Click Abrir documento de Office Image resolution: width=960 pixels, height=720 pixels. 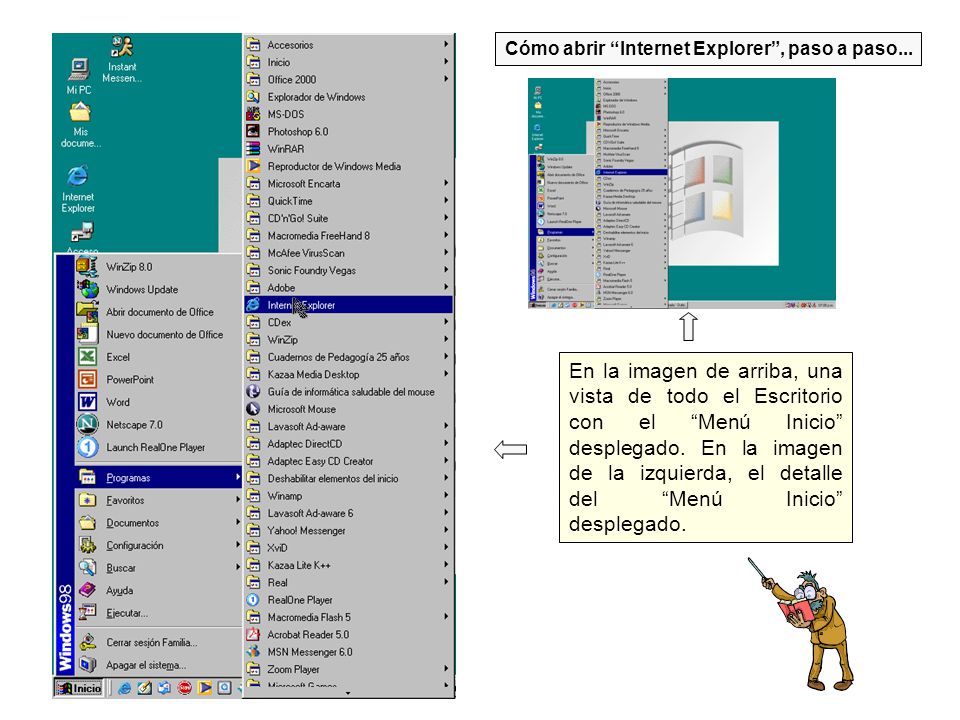[159, 312]
